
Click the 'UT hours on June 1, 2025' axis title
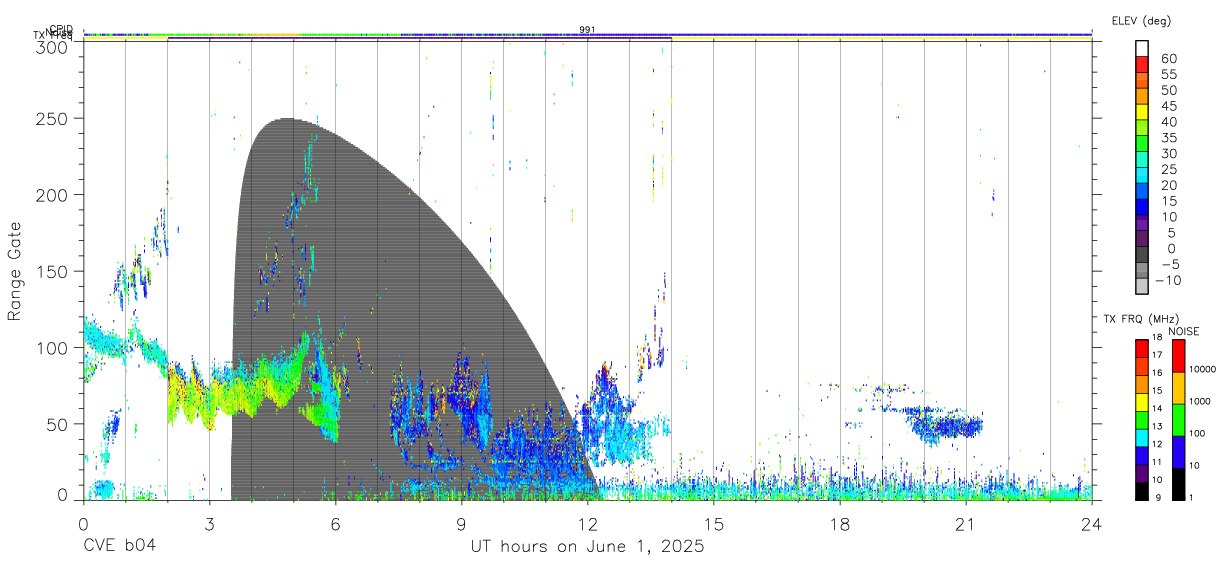(x=588, y=547)
